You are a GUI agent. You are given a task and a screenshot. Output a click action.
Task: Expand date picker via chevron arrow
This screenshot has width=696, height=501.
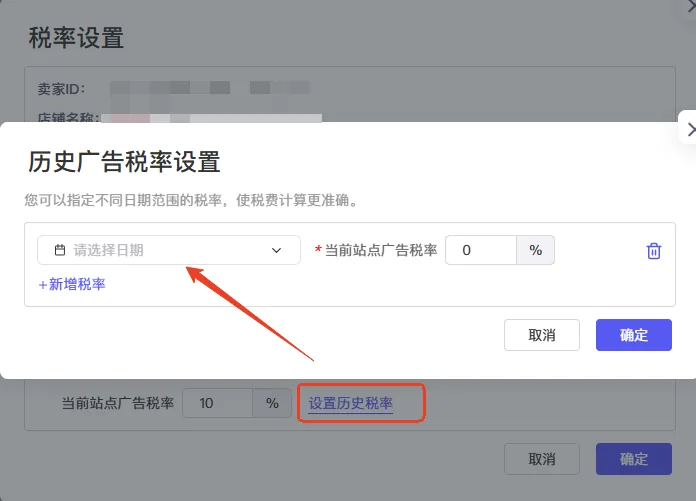[x=276, y=250]
